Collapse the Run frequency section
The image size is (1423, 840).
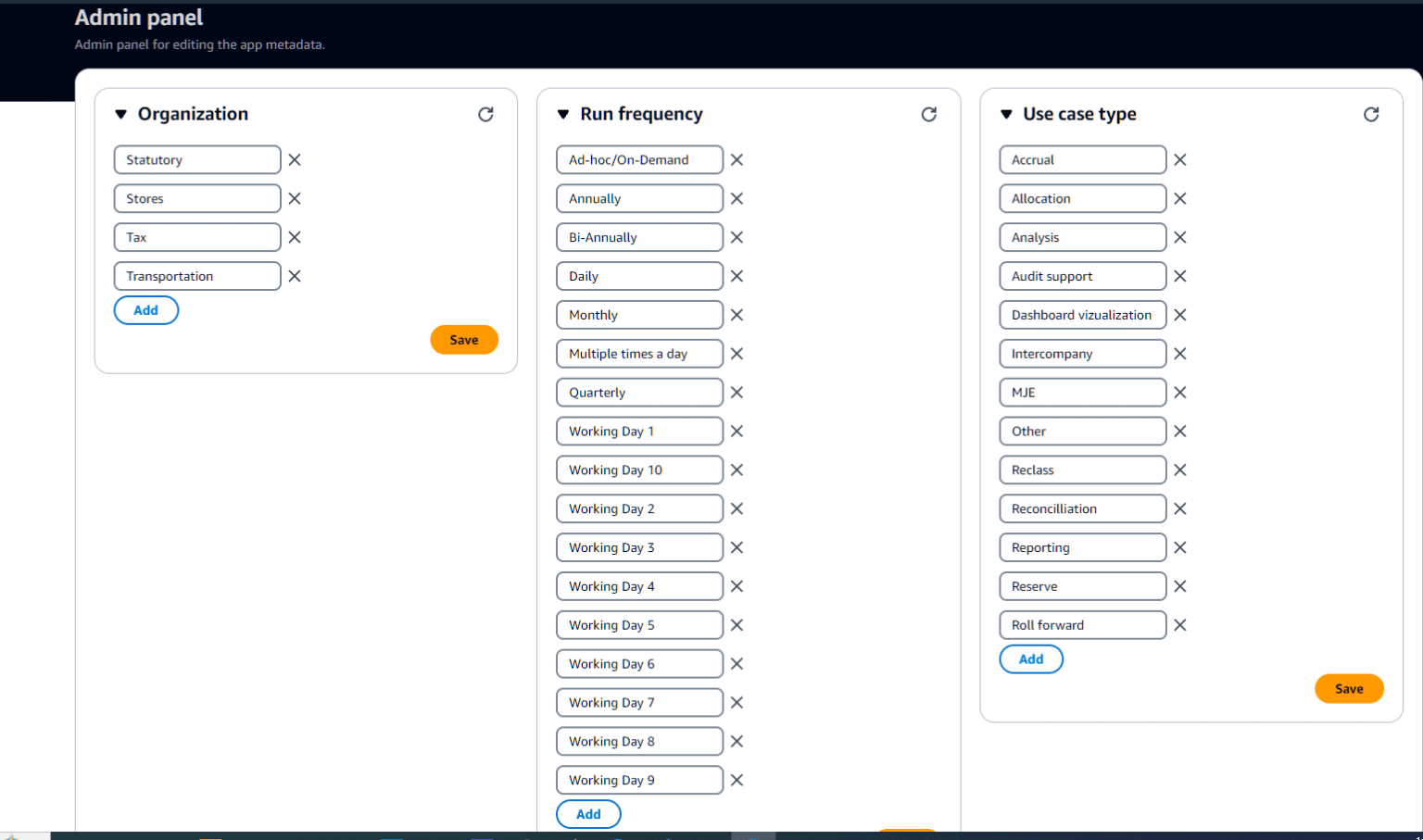563,114
